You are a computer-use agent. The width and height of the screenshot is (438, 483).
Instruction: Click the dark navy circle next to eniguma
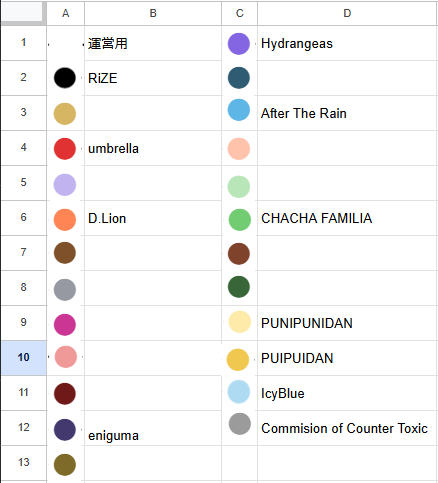[65, 430]
